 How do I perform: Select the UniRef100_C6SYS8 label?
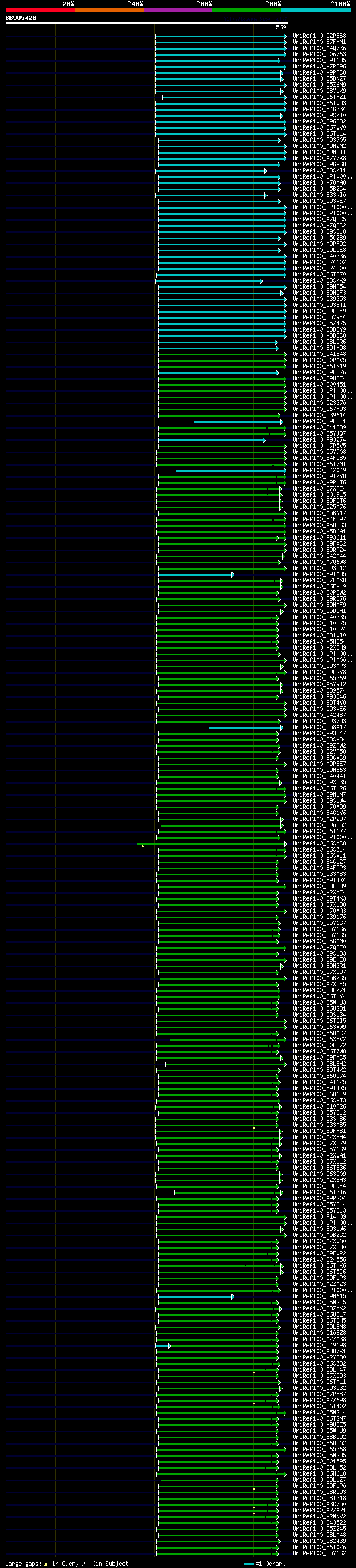(x=319, y=844)
